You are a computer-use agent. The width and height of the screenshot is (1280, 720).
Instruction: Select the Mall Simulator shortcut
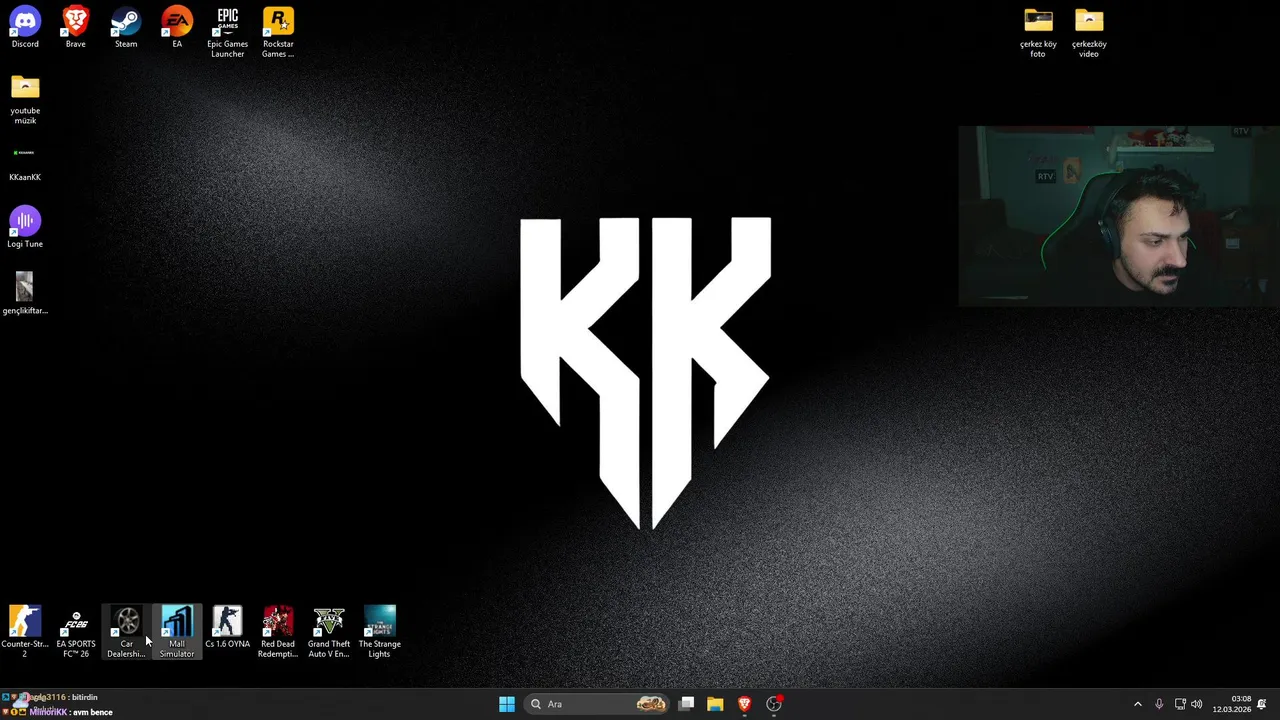[x=177, y=632]
